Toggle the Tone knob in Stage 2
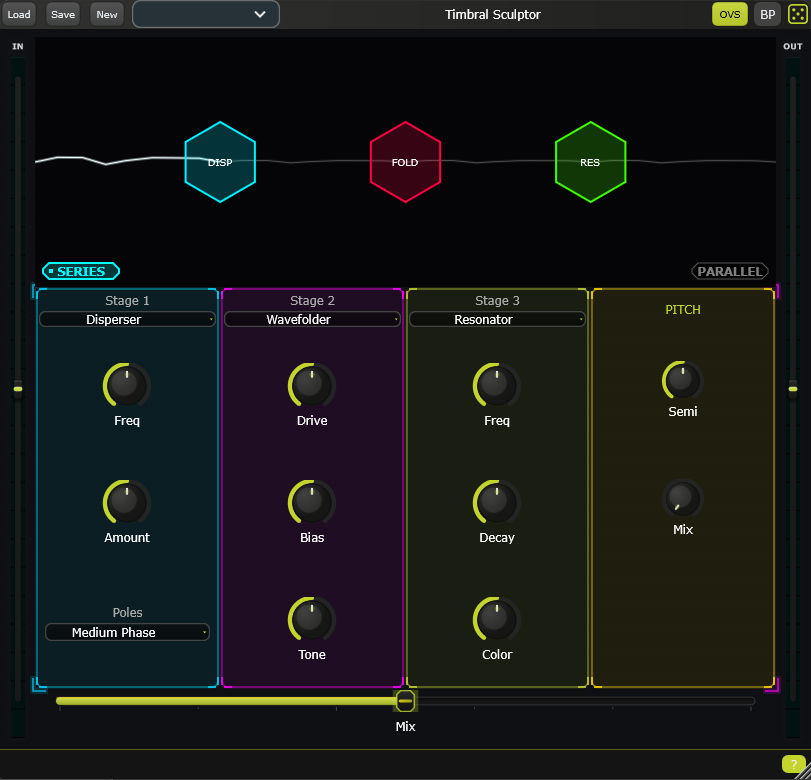The image size is (811, 780). pyautogui.click(x=311, y=620)
